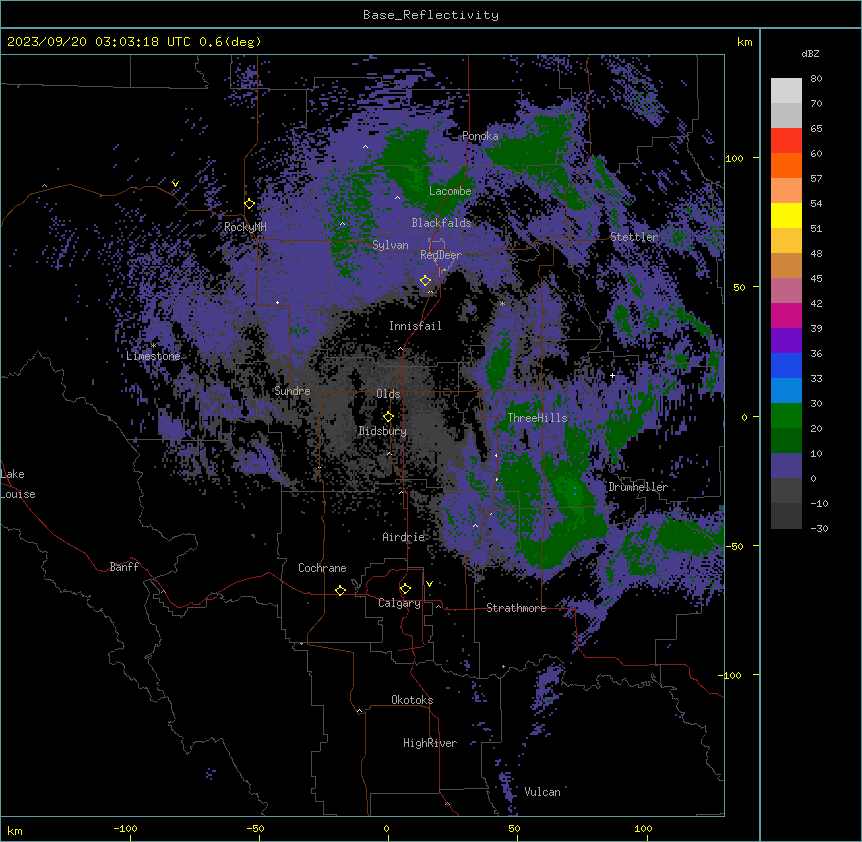
Task: Click the Lacombe city label
Action: (450, 191)
